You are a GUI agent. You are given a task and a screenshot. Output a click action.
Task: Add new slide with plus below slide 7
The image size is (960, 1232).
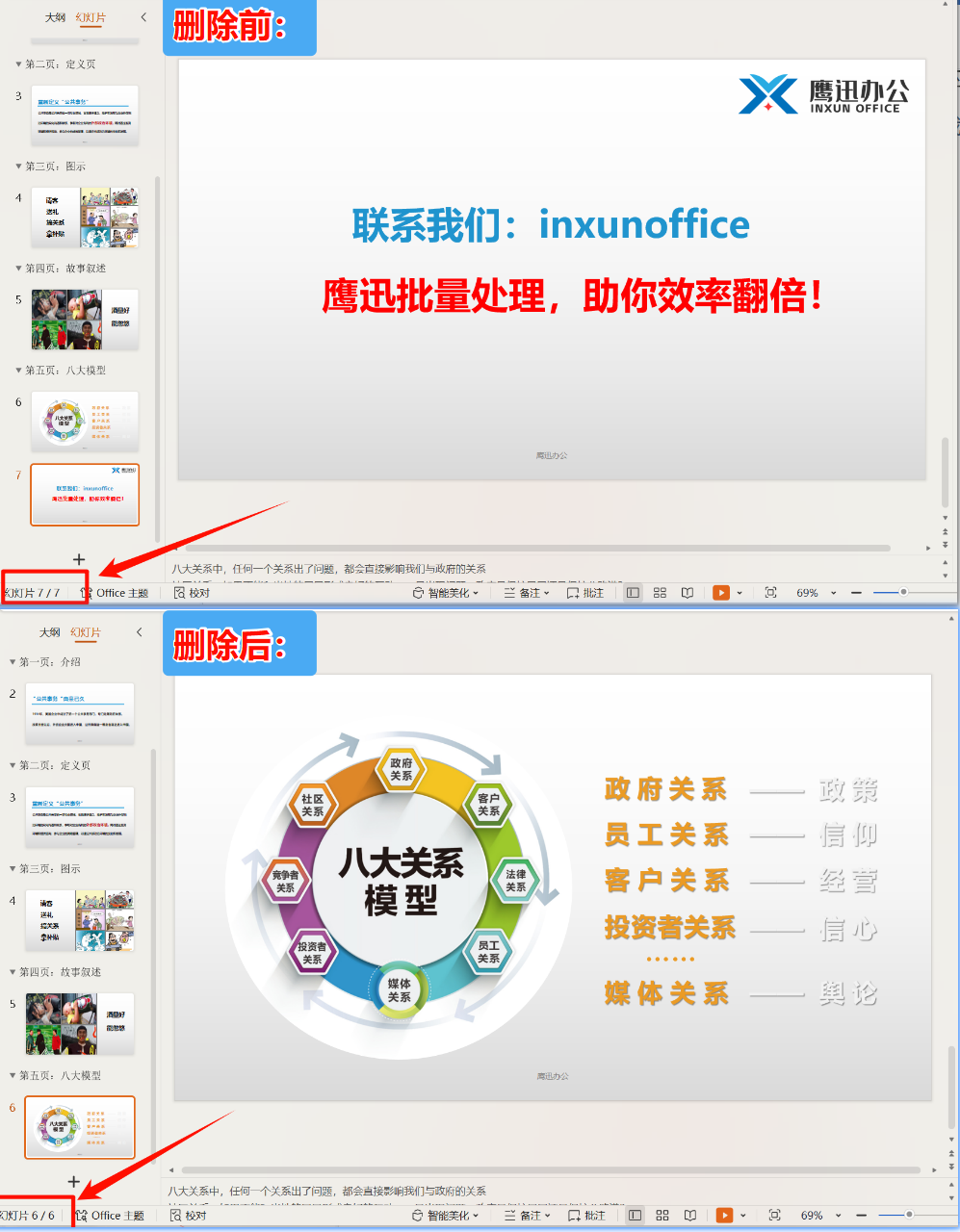click(79, 559)
